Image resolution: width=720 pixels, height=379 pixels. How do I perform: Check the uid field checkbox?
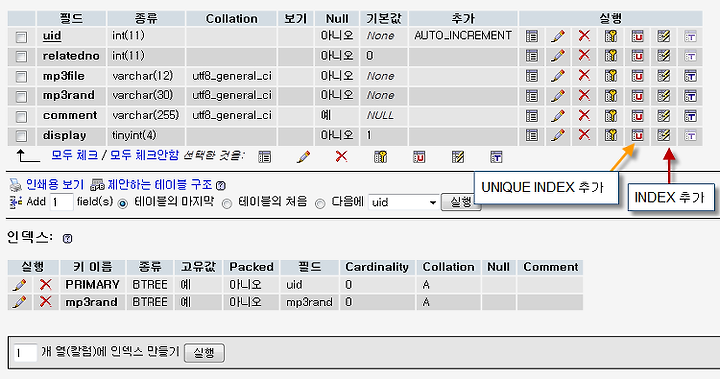pyautogui.click(x=21, y=37)
